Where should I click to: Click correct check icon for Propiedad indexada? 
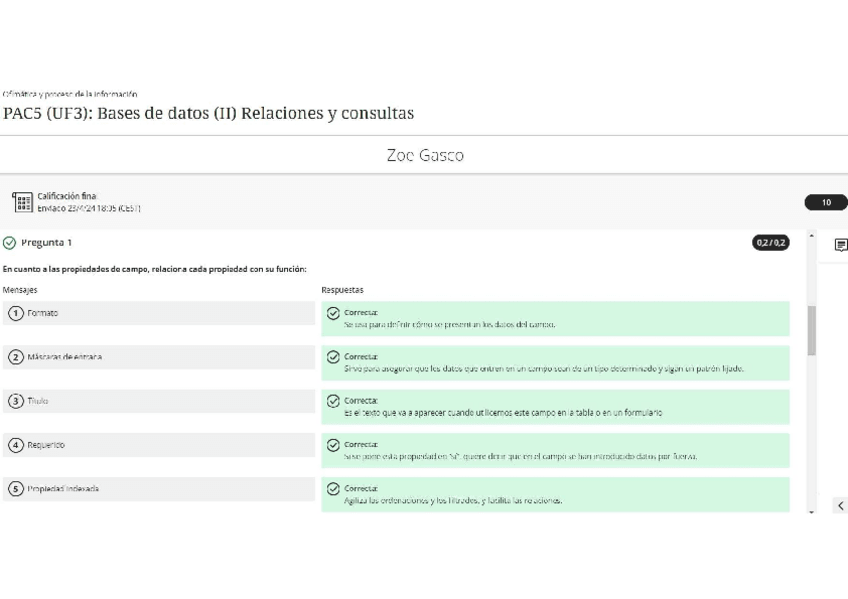click(333, 490)
